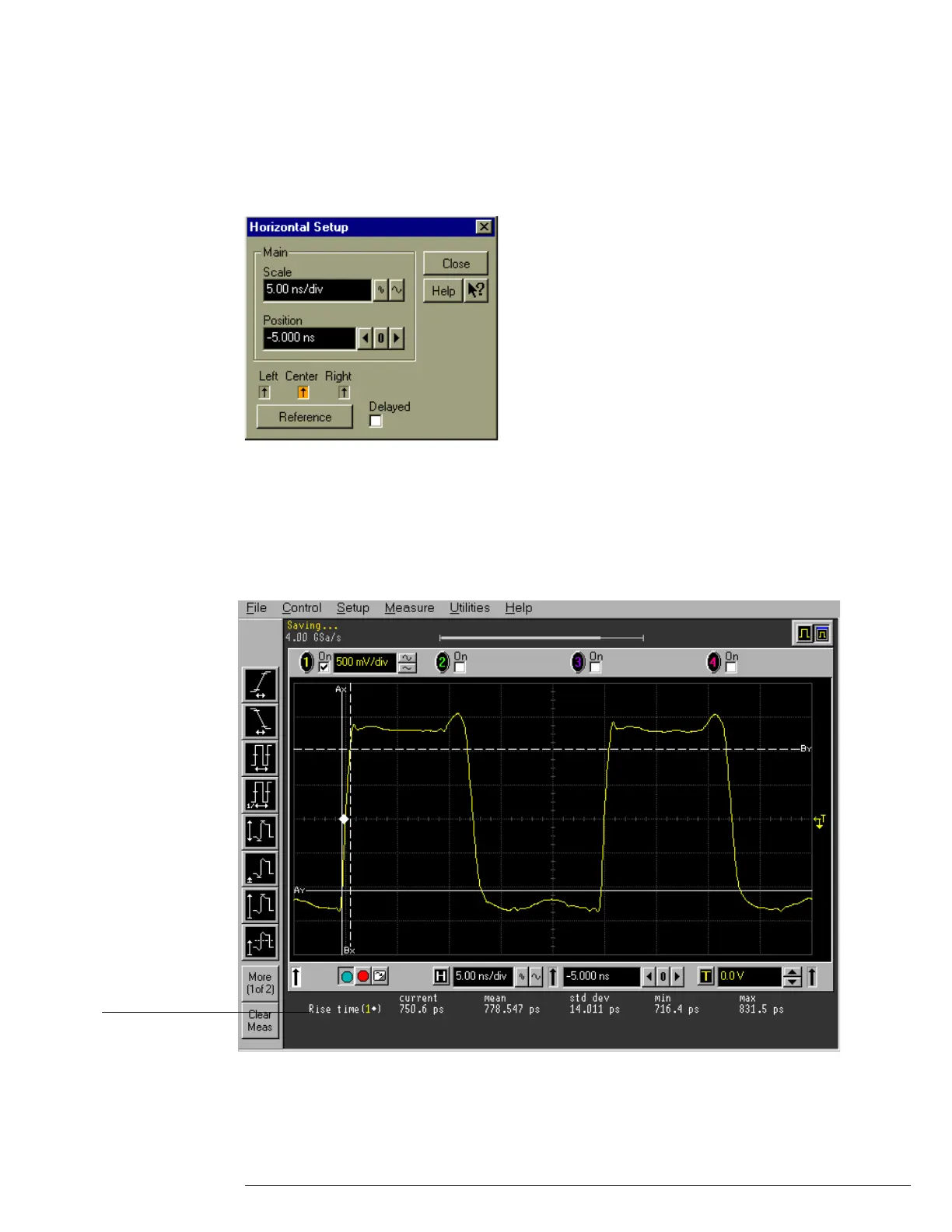The image size is (952, 1232).
Task: Decrease channel 1 vertical scale button
Action: click(x=407, y=668)
